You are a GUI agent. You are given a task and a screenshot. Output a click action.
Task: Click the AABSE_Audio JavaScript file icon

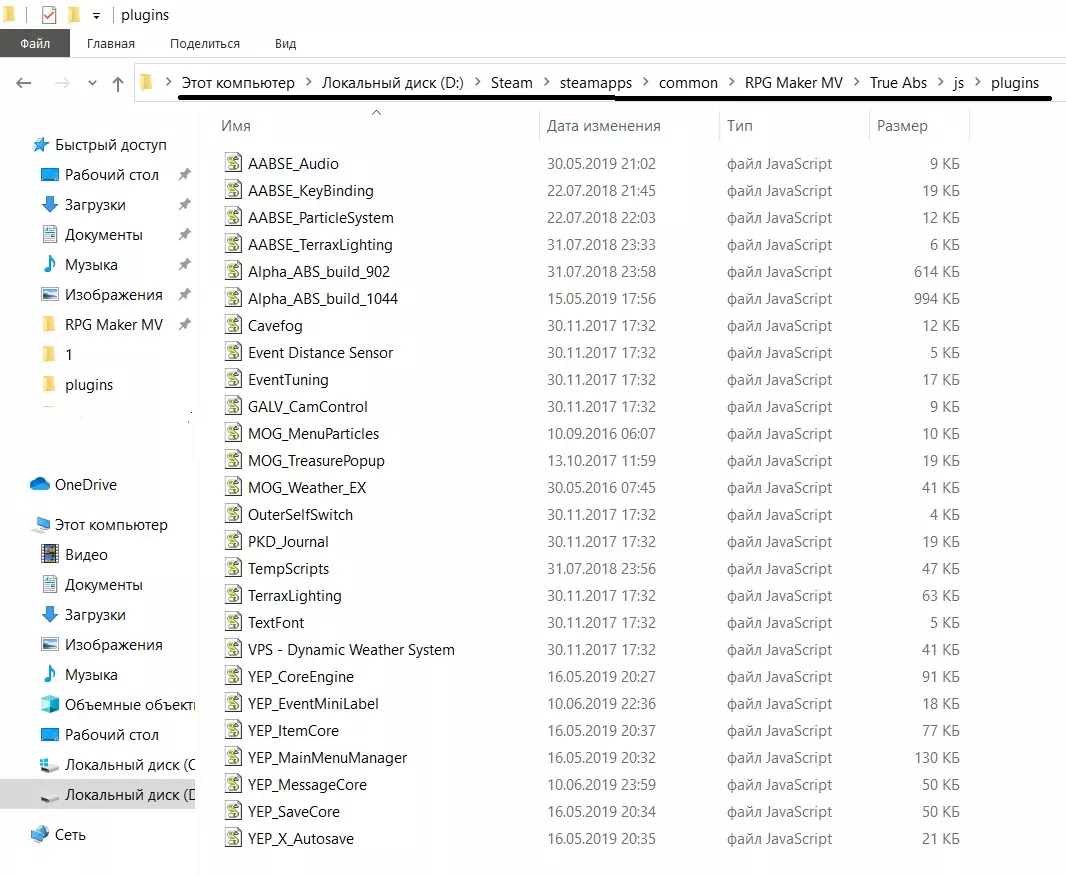pos(233,162)
